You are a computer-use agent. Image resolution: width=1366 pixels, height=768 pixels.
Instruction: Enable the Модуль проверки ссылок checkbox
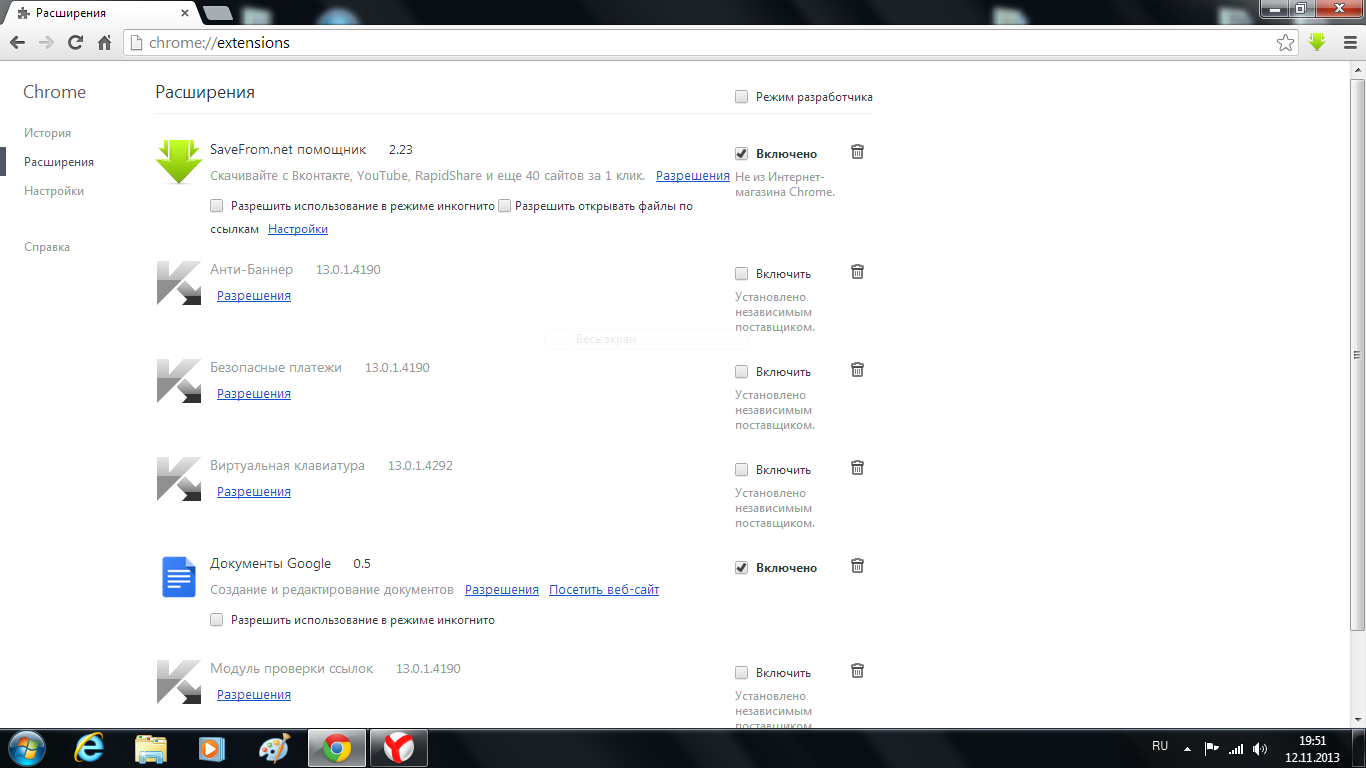[741, 673]
